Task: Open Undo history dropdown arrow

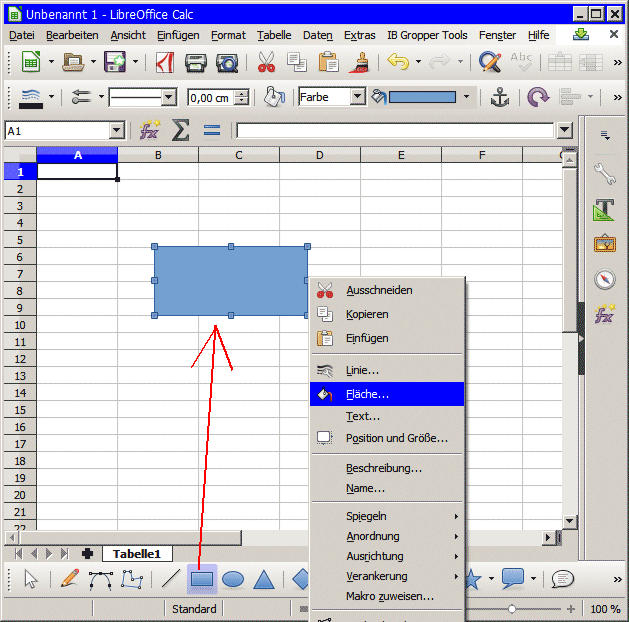Action: coord(418,62)
